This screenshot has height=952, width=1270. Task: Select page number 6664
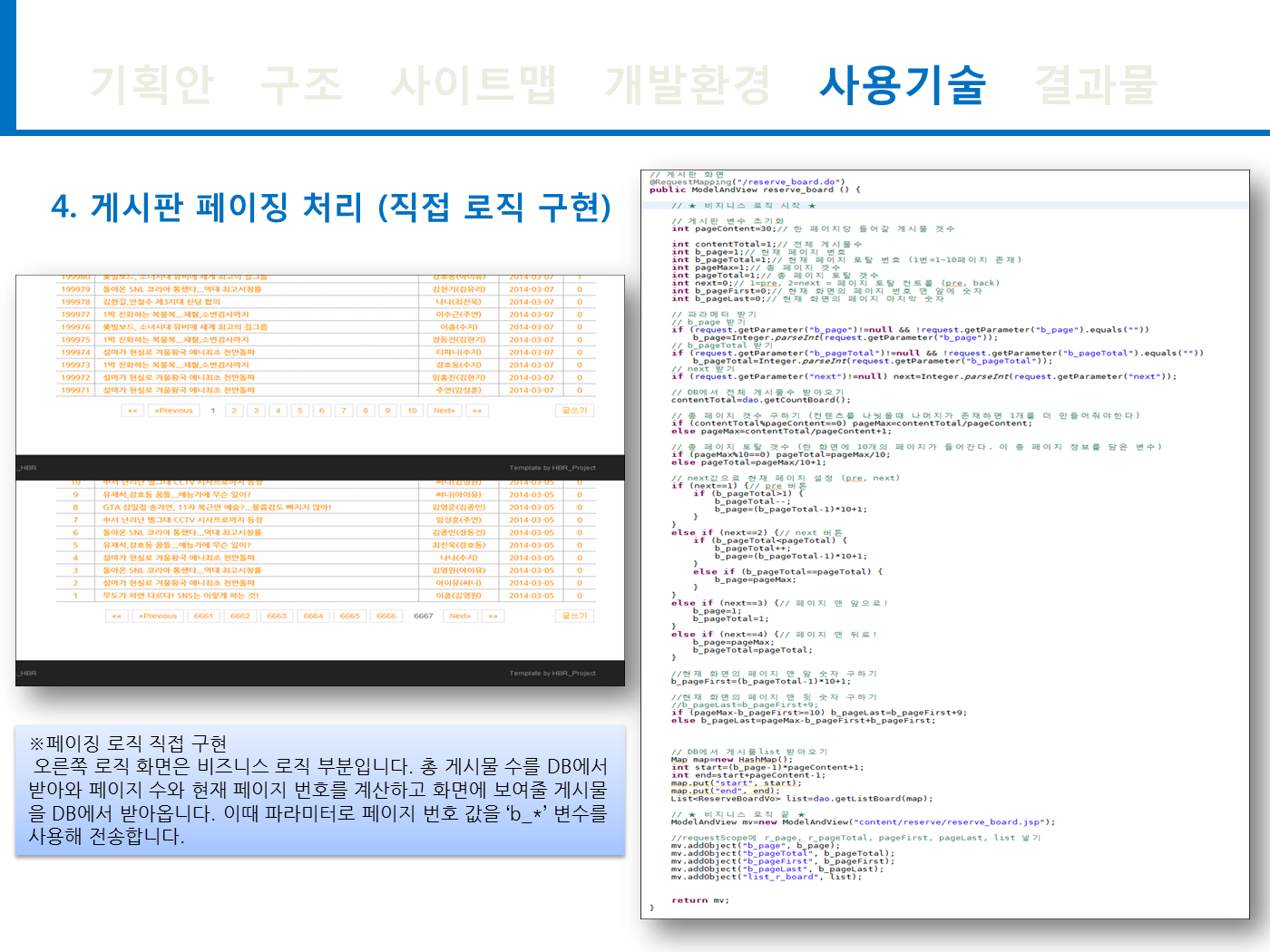313,616
